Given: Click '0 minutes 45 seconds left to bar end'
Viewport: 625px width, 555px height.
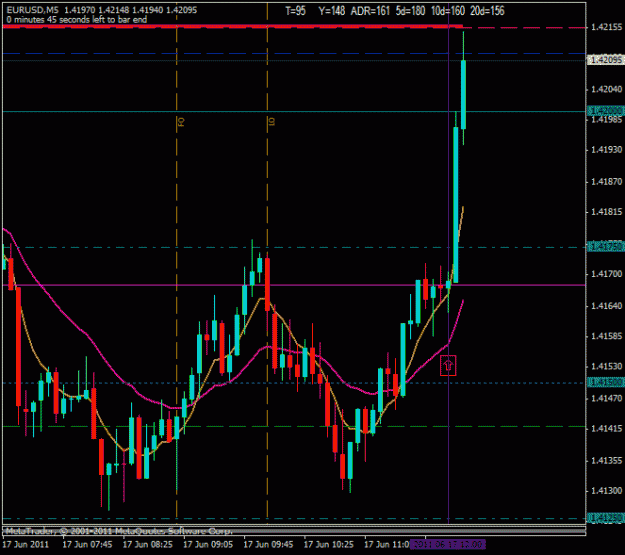Looking at the screenshot, I should tap(77, 20).
